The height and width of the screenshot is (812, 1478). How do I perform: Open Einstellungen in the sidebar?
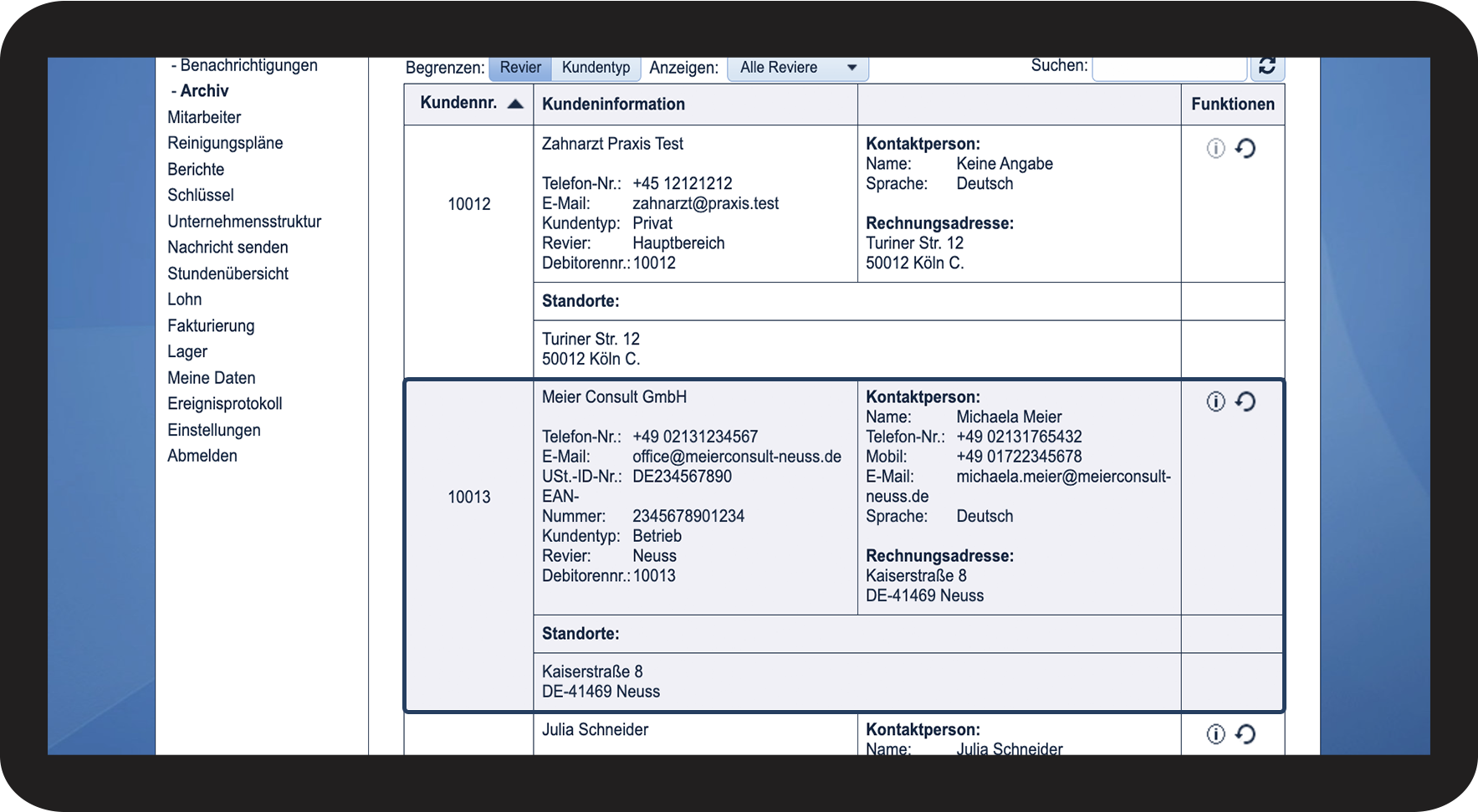pos(214,430)
